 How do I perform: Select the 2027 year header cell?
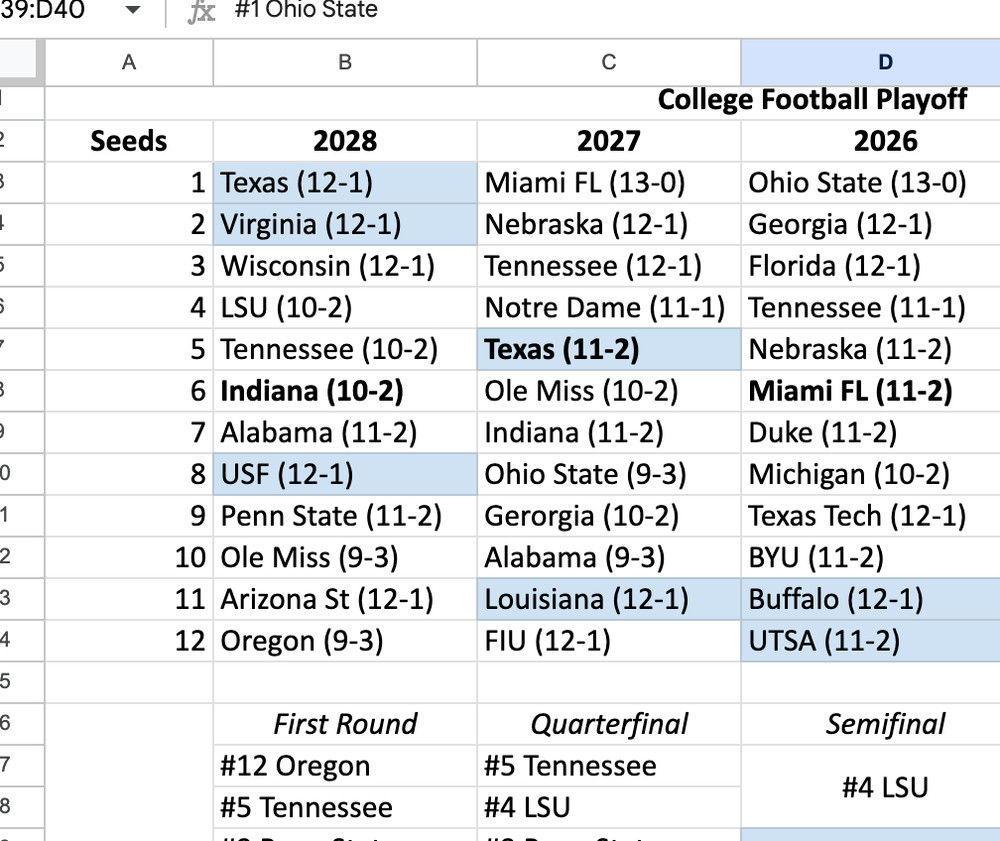608,140
